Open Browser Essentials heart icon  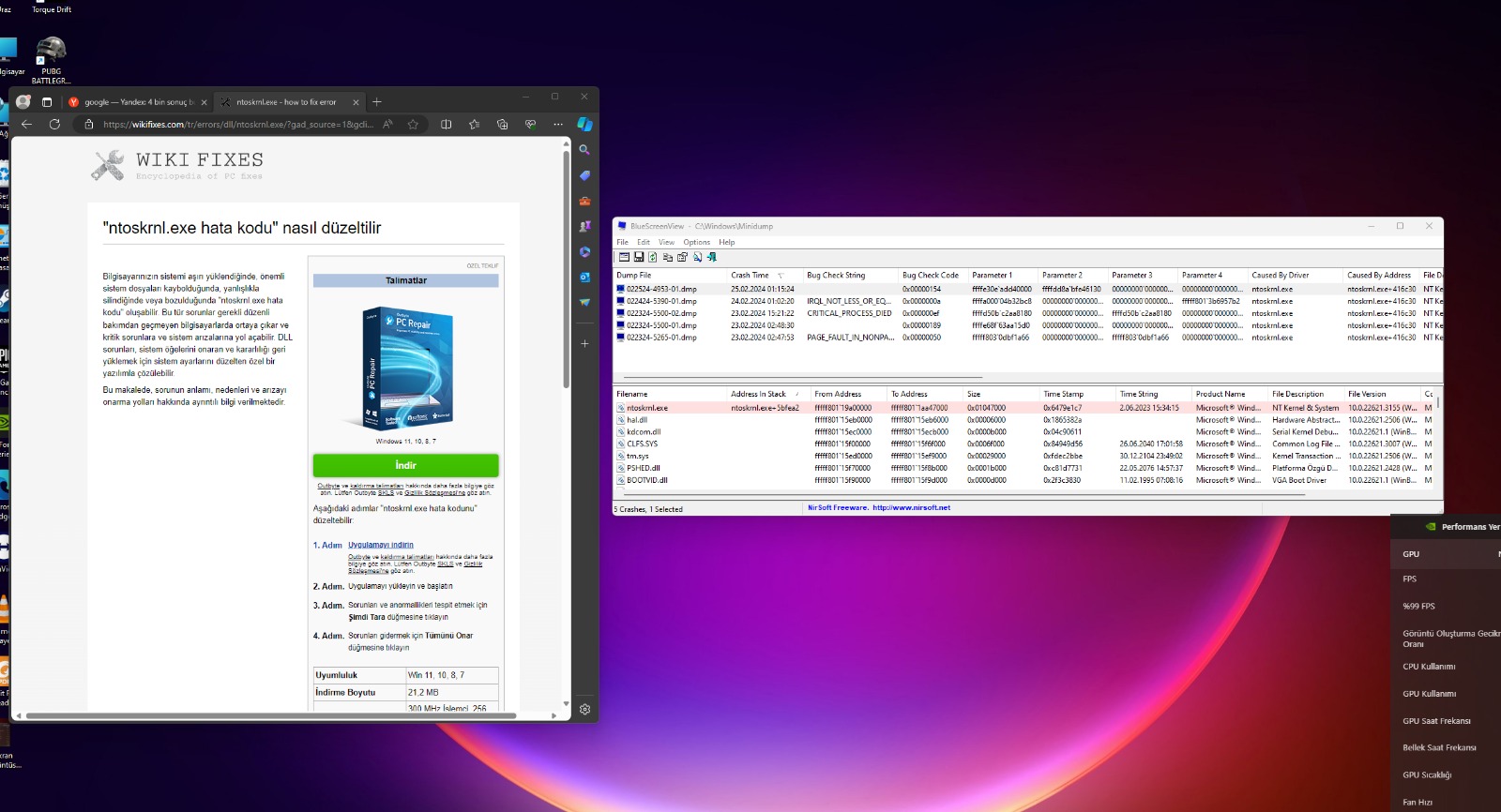tap(530, 124)
